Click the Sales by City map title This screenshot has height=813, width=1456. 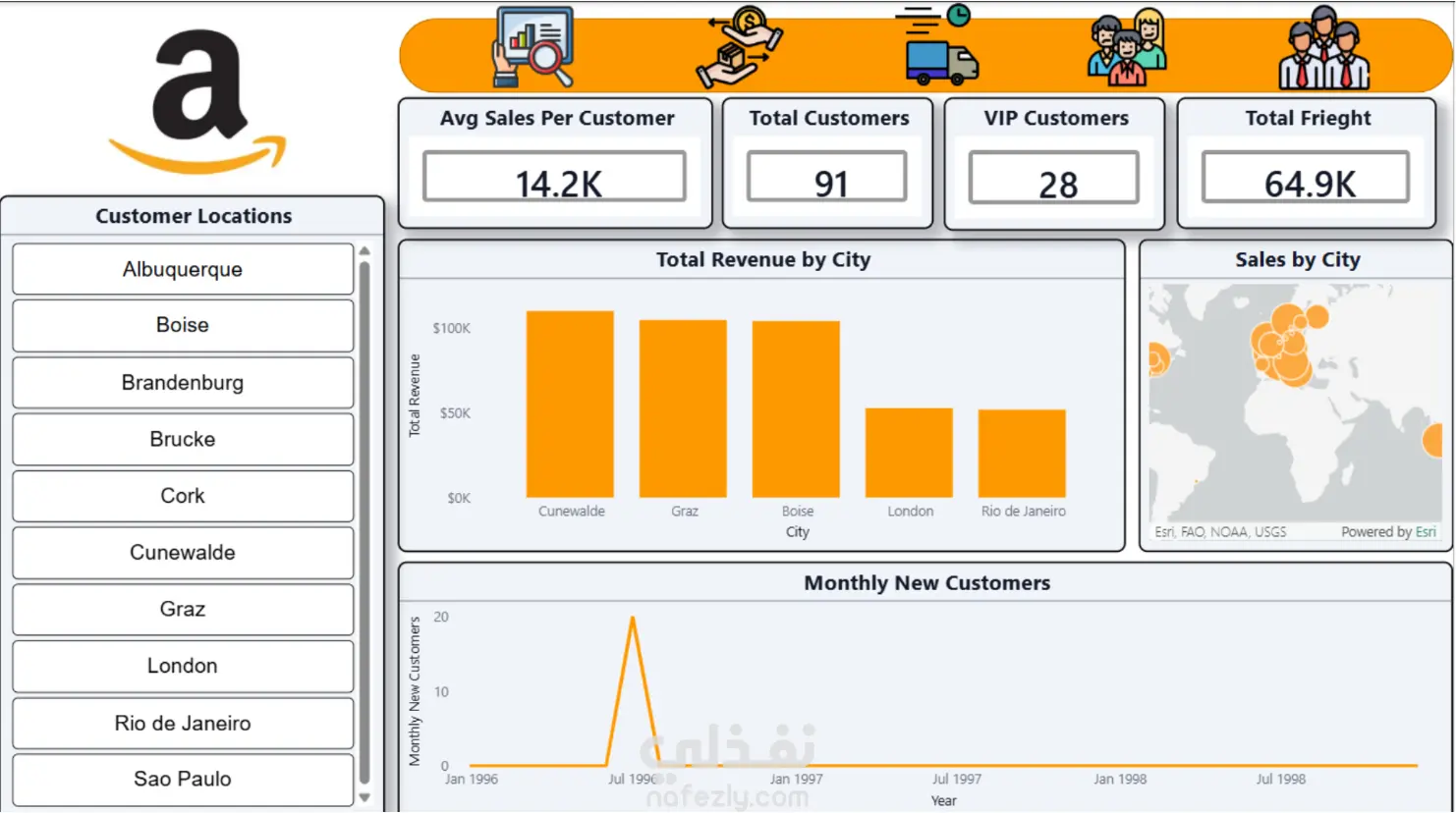(1298, 260)
